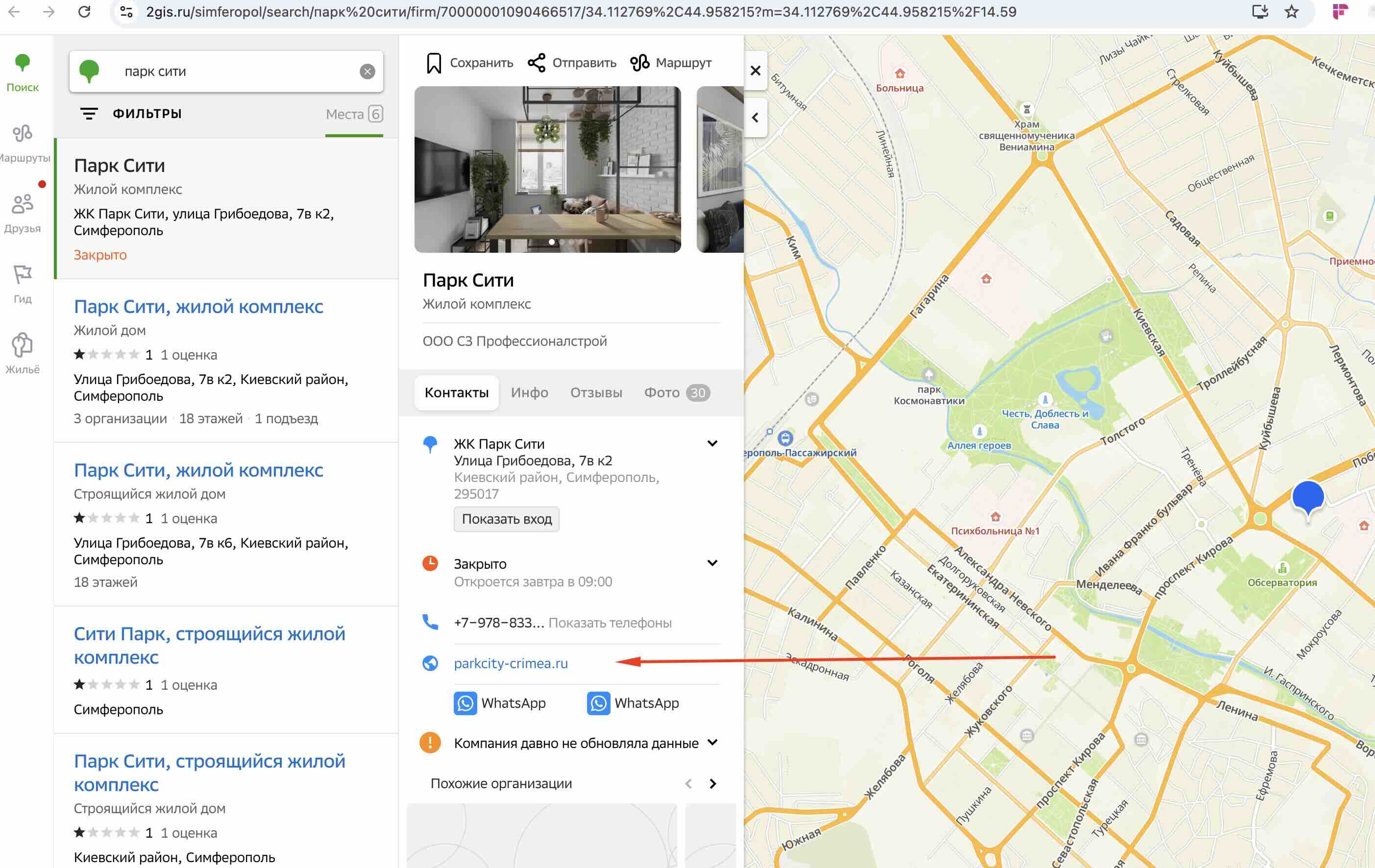Show previous similar organizations with left arrow
The width and height of the screenshot is (1375, 868).
[x=688, y=784]
